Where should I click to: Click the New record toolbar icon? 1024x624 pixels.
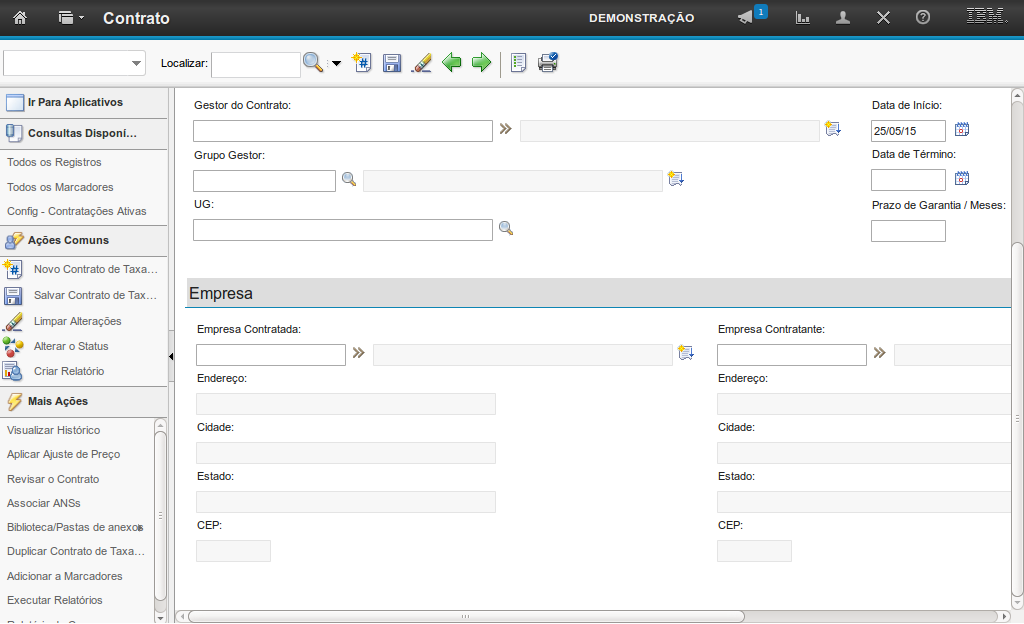click(363, 63)
